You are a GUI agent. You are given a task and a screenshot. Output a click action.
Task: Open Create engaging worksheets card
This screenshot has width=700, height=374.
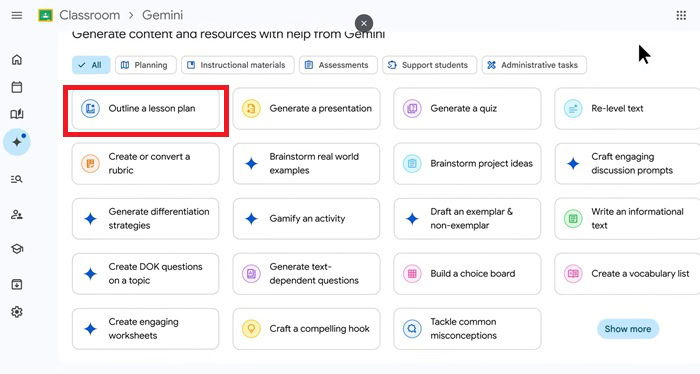[146, 329]
